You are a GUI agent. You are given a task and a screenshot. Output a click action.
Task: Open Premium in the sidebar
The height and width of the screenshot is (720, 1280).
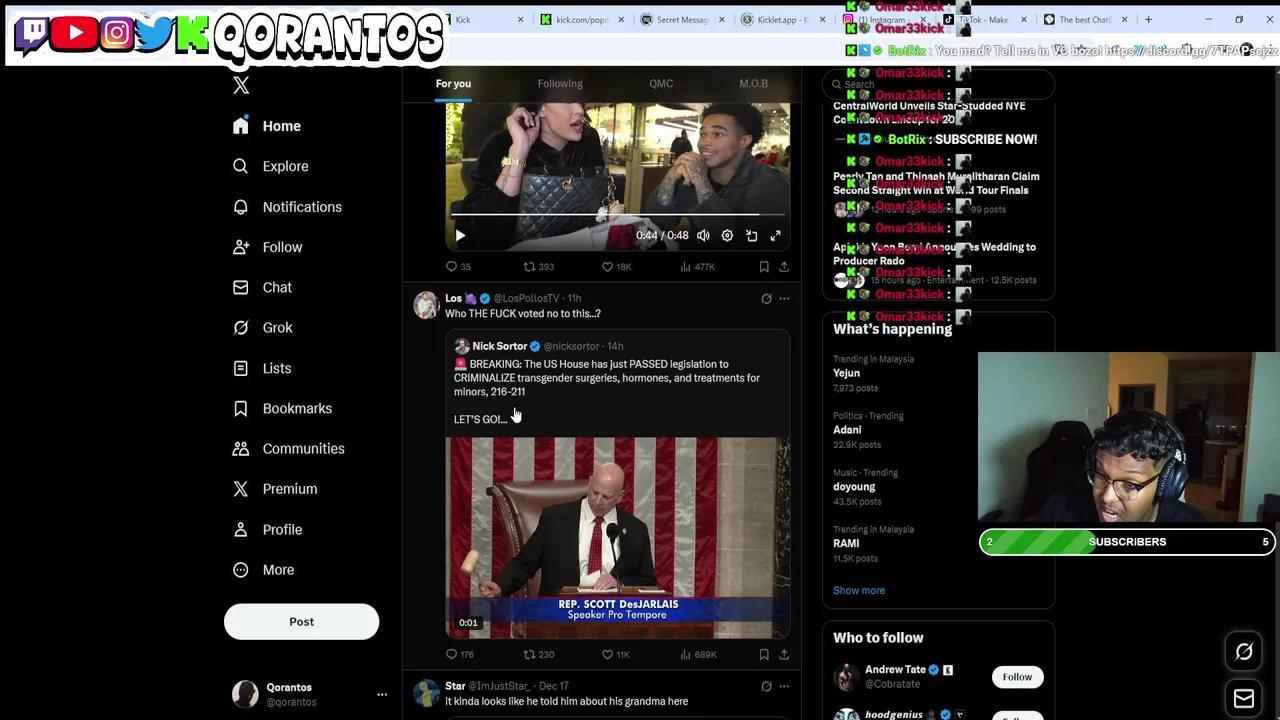[275, 489]
